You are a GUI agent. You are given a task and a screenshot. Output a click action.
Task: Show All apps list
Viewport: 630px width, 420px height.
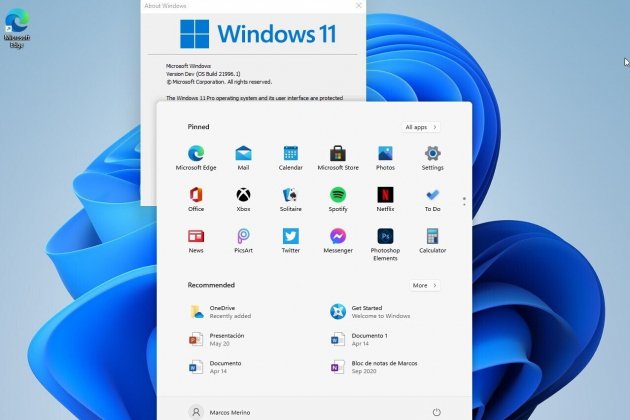click(x=421, y=127)
